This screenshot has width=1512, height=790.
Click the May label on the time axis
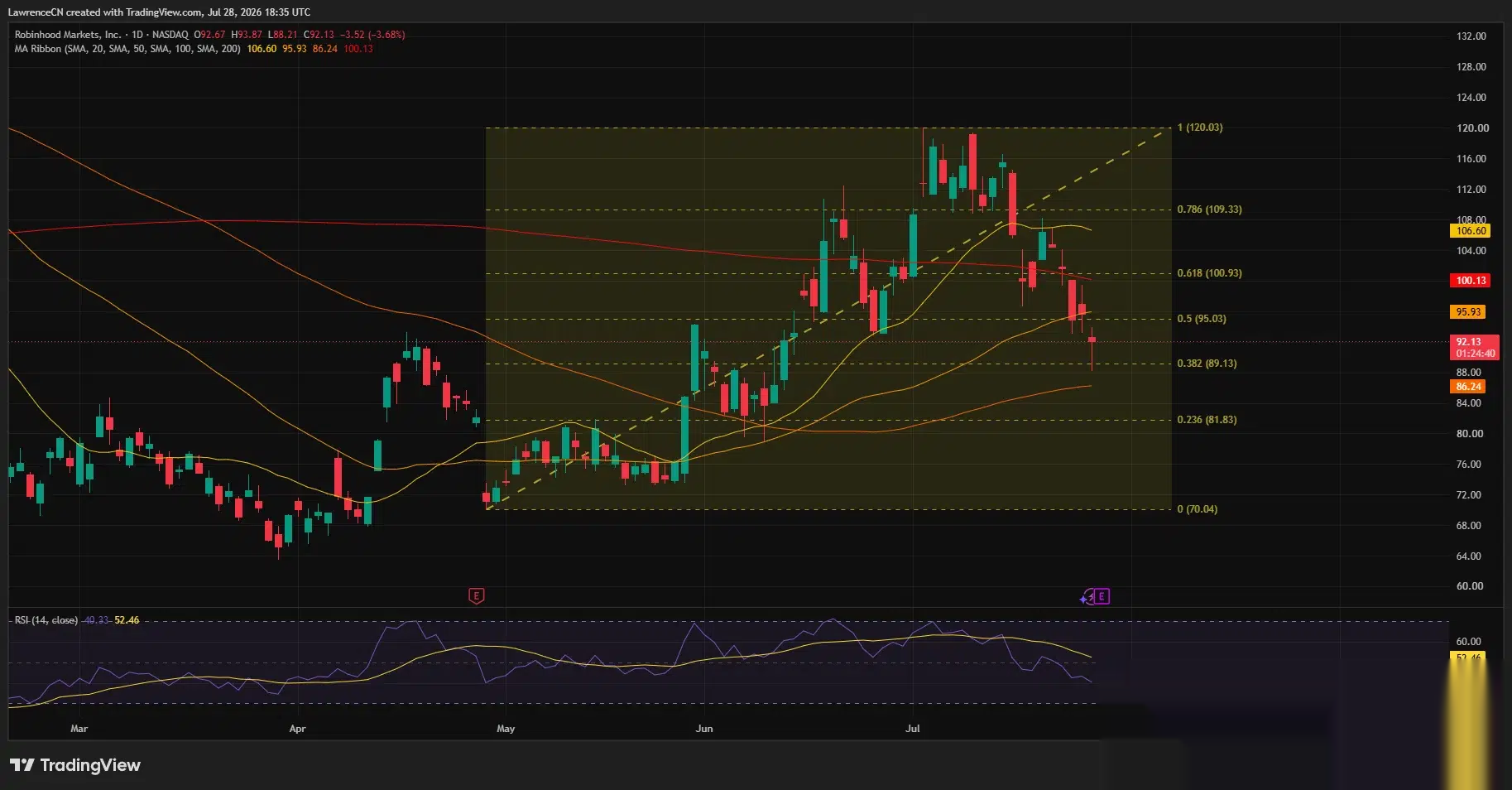coord(506,729)
